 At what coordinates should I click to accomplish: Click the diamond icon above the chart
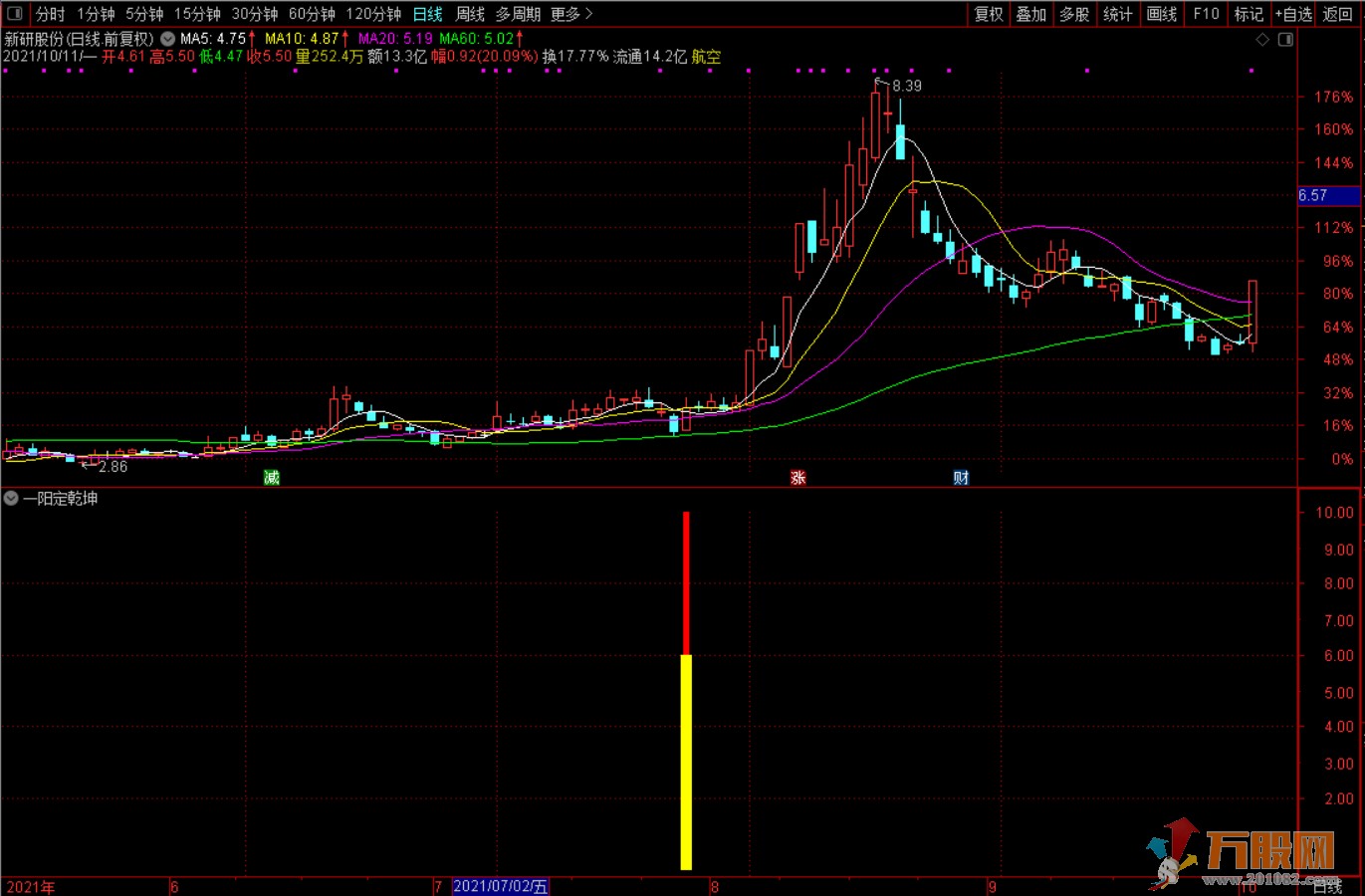(1262, 40)
